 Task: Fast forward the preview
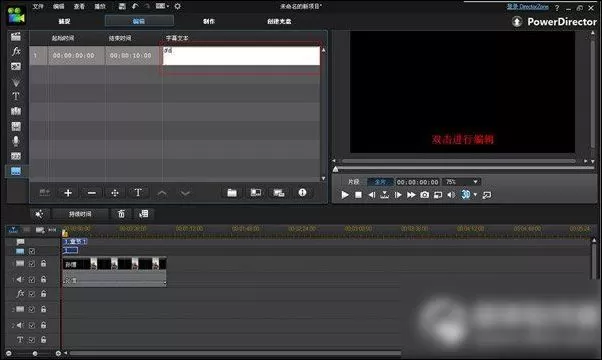(411, 195)
